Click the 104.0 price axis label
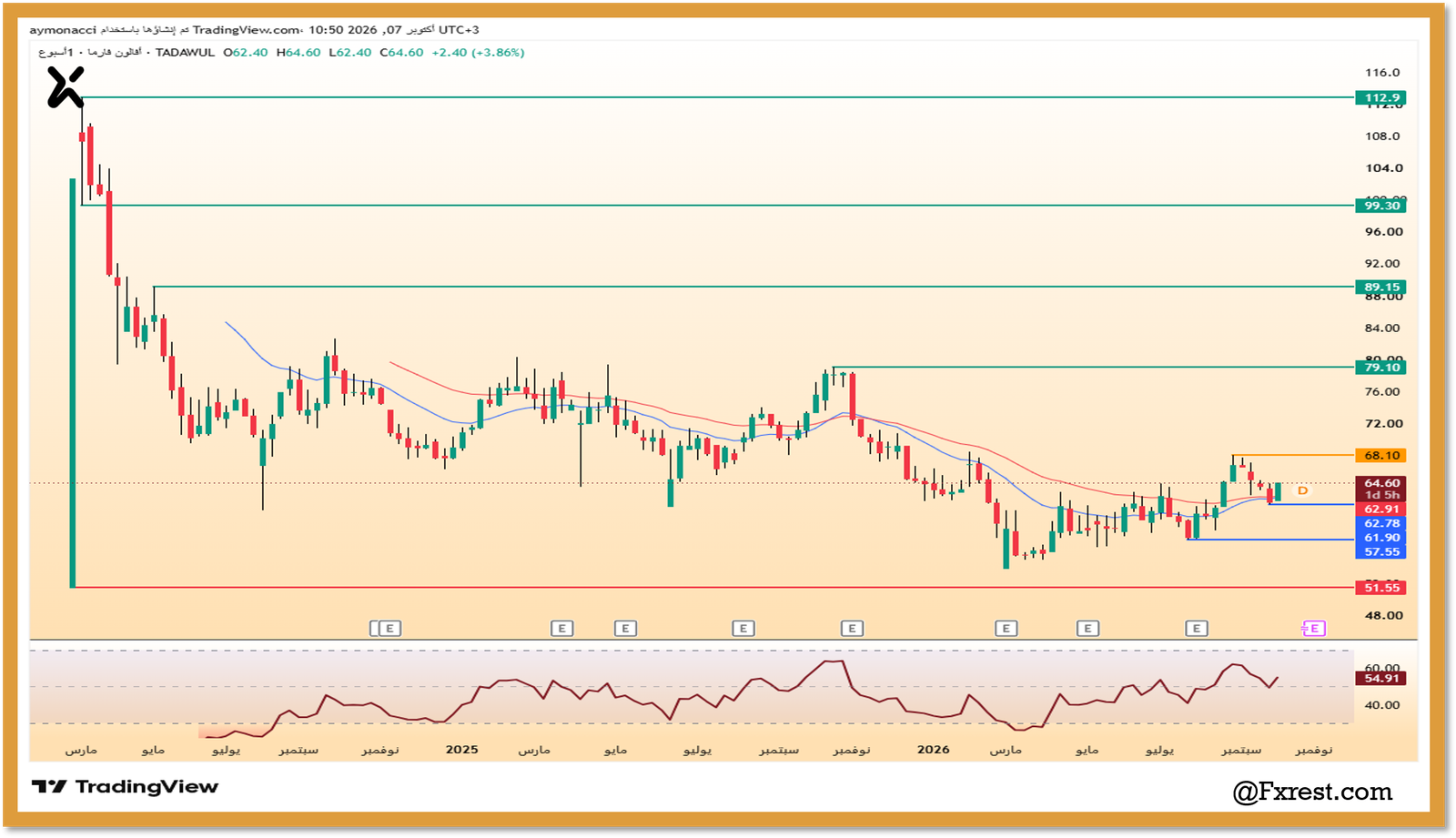Viewport: 1456px width, 838px height. [x=1383, y=168]
